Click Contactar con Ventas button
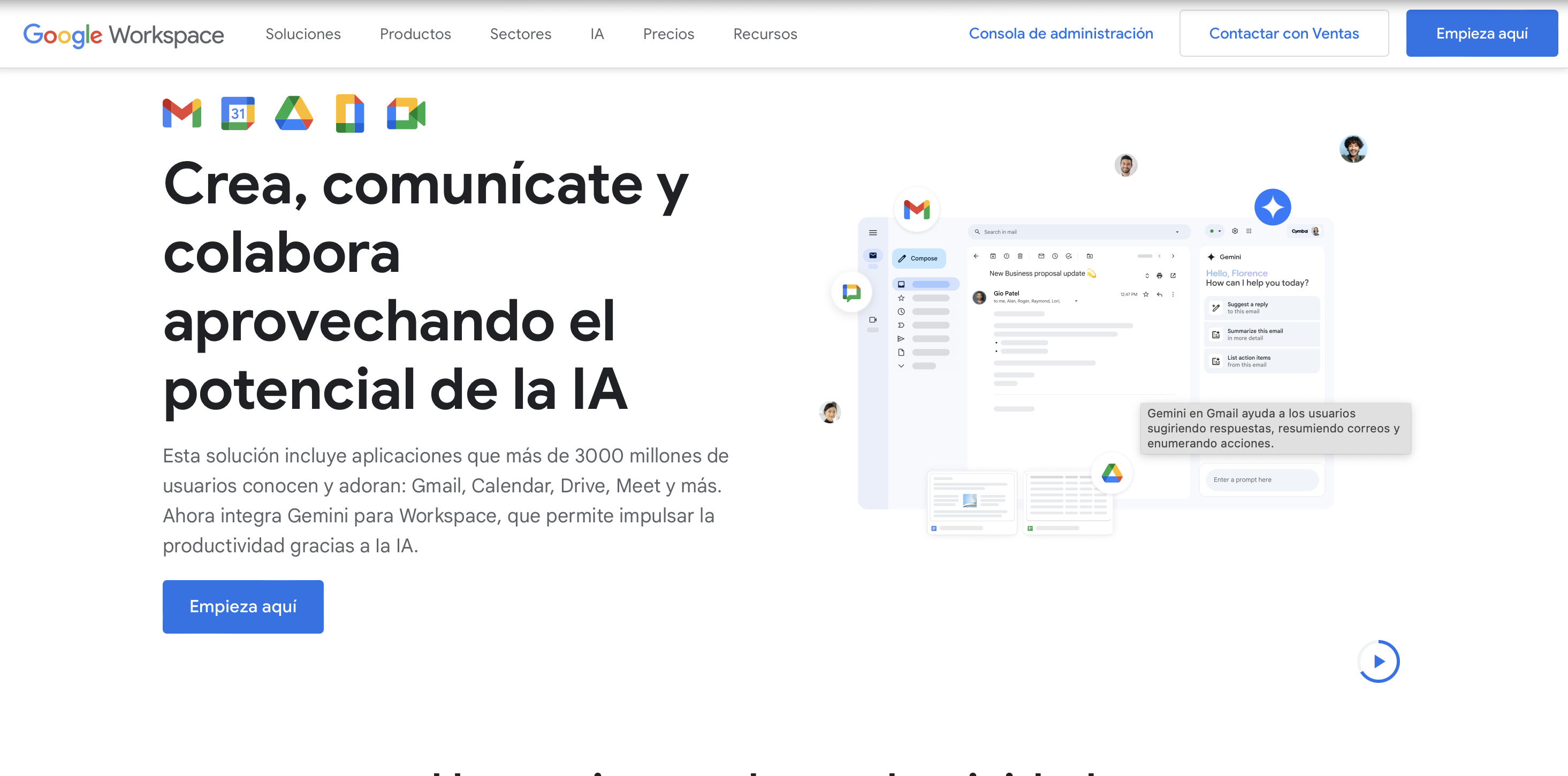The image size is (1568, 776). 1283,34
